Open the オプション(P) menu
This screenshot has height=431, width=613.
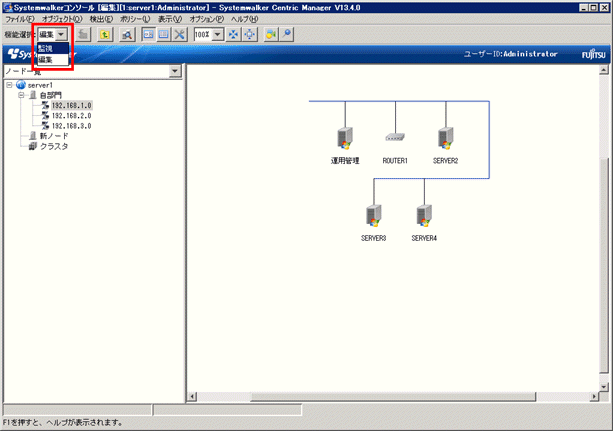(x=206, y=19)
